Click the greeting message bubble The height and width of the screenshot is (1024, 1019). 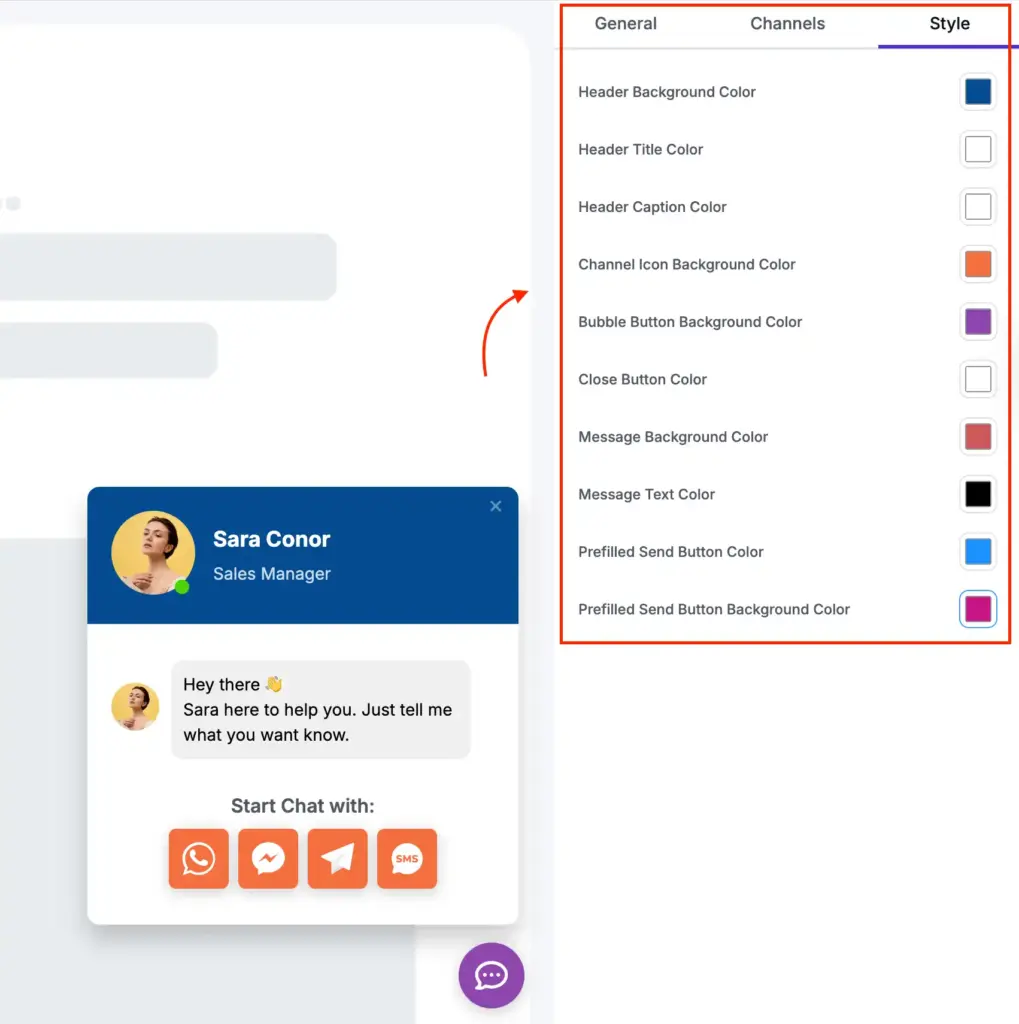320,708
